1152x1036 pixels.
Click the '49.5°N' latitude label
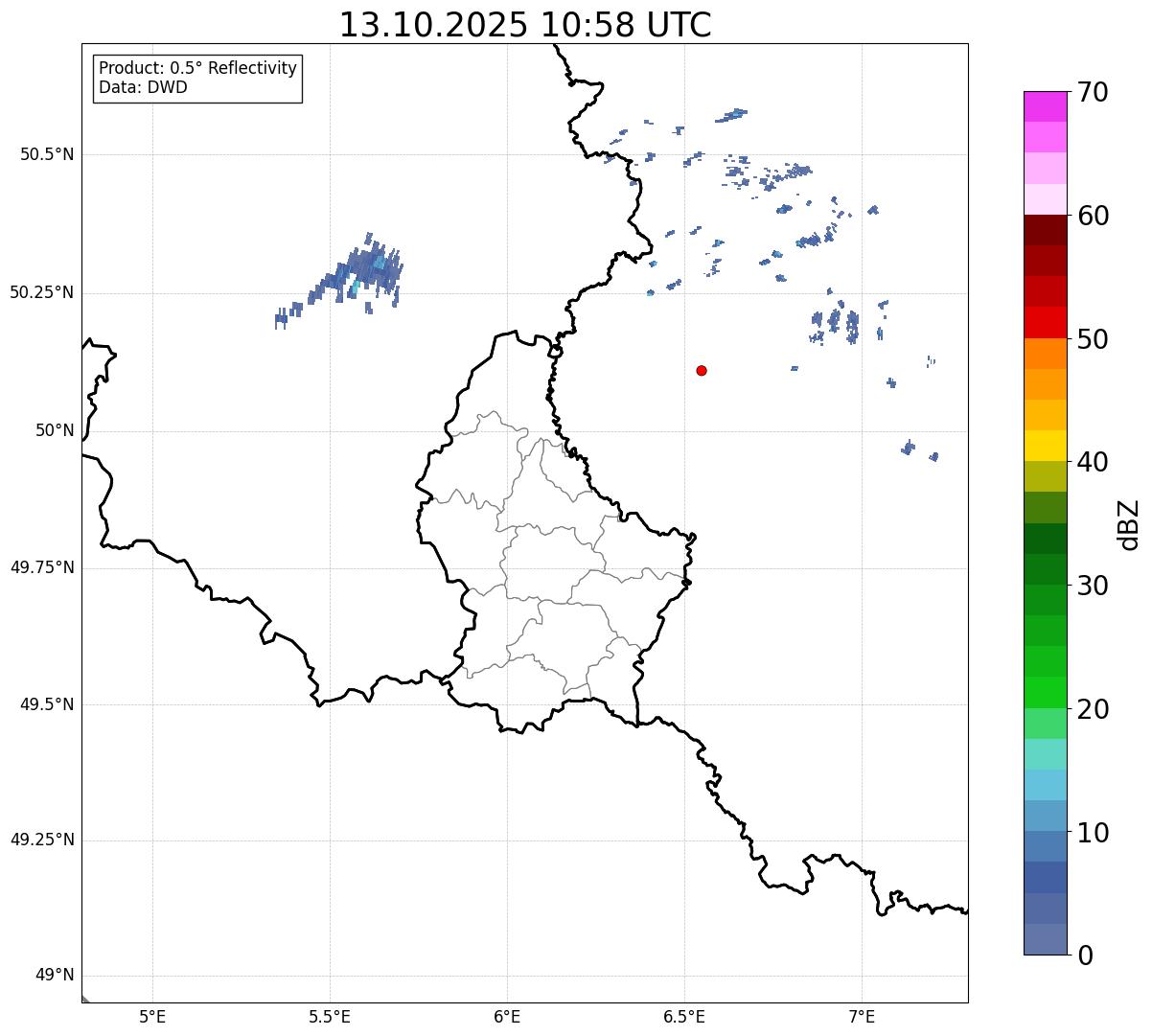[x=47, y=704]
